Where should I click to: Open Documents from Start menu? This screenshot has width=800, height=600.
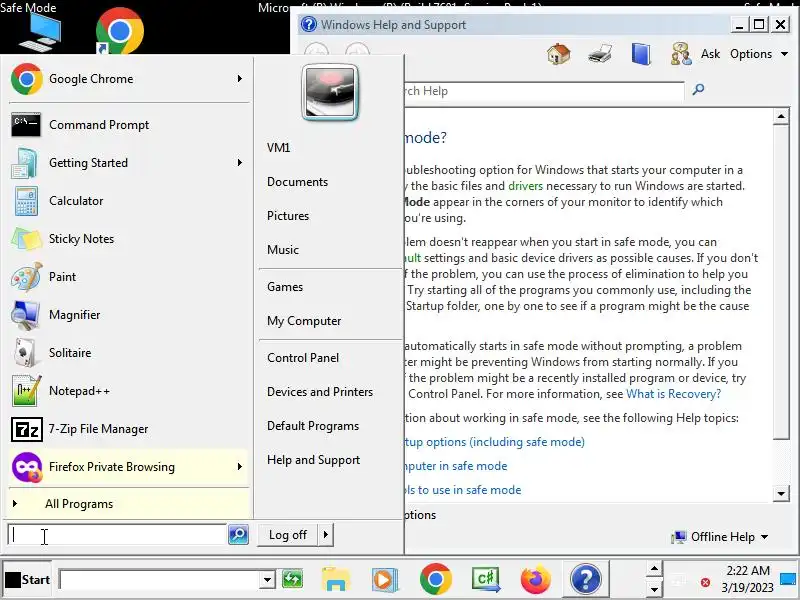point(297,182)
